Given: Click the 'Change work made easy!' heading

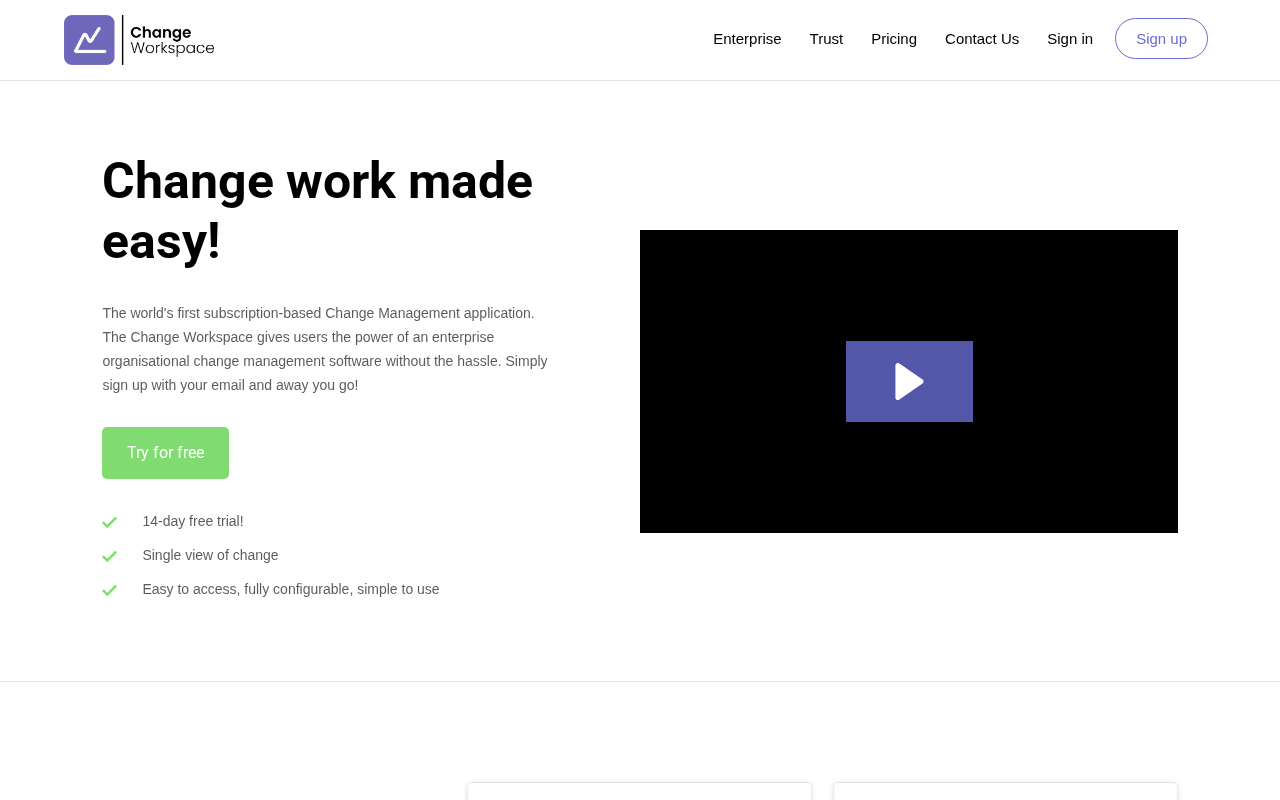Looking at the screenshot, I should point(317,211).
